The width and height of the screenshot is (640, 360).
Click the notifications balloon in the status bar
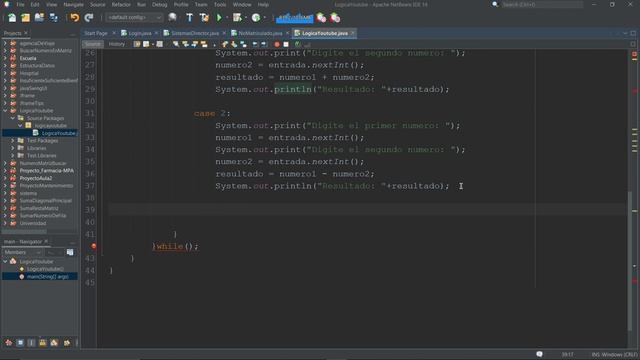point(539,354)
